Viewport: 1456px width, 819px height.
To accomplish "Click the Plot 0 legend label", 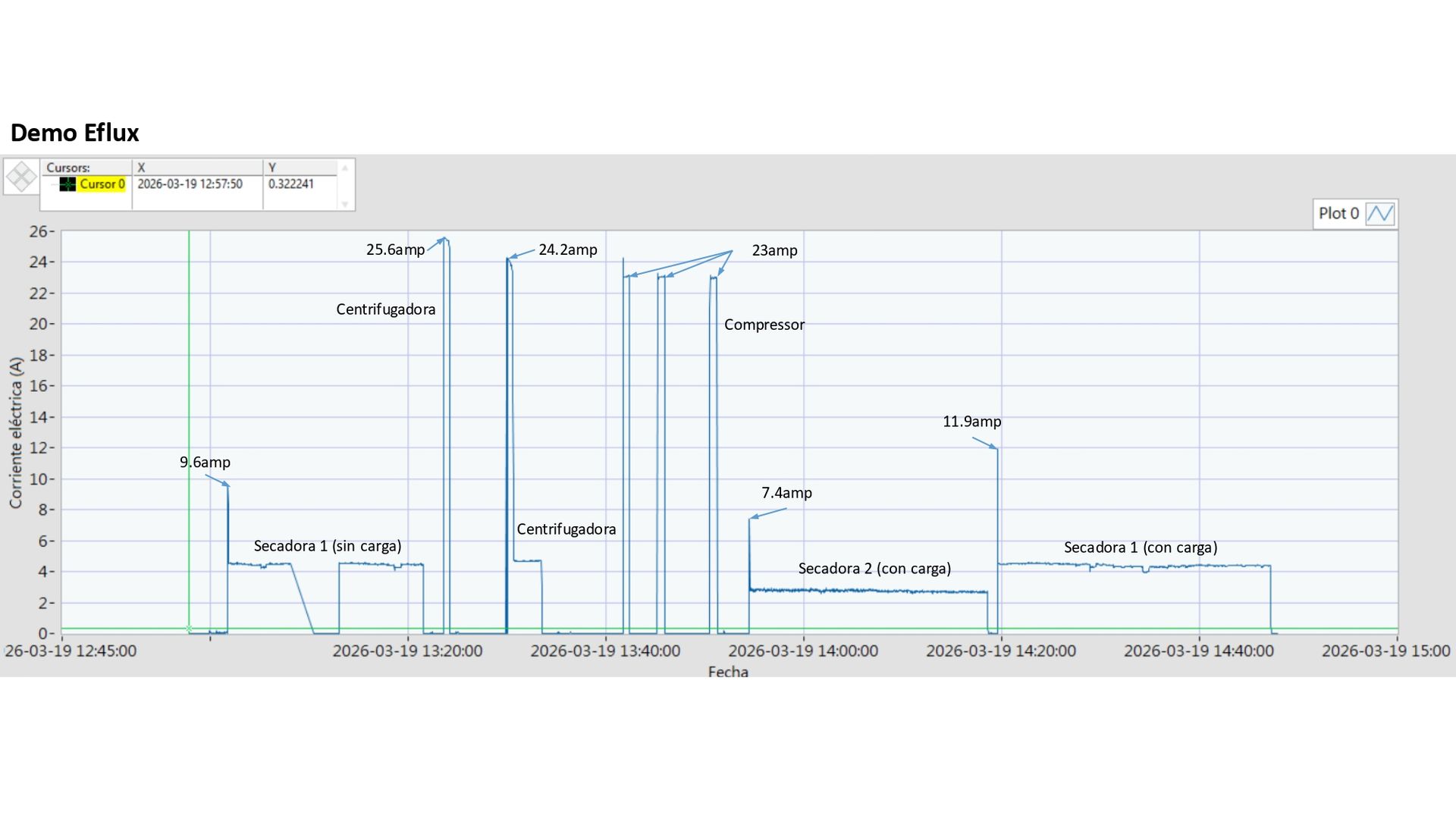I will tap(1338, 214).
